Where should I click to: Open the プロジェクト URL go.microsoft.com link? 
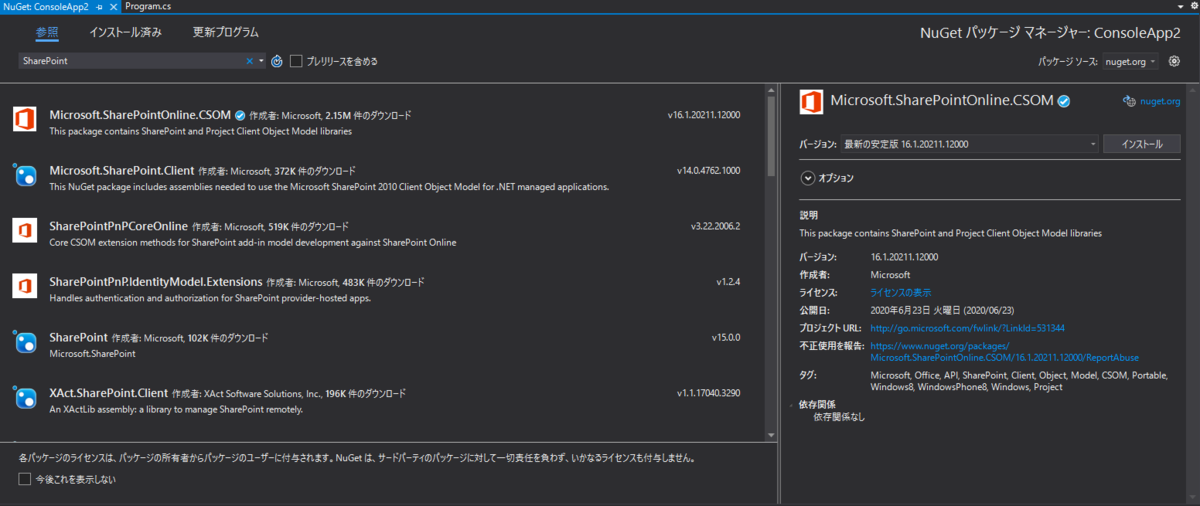967,328
